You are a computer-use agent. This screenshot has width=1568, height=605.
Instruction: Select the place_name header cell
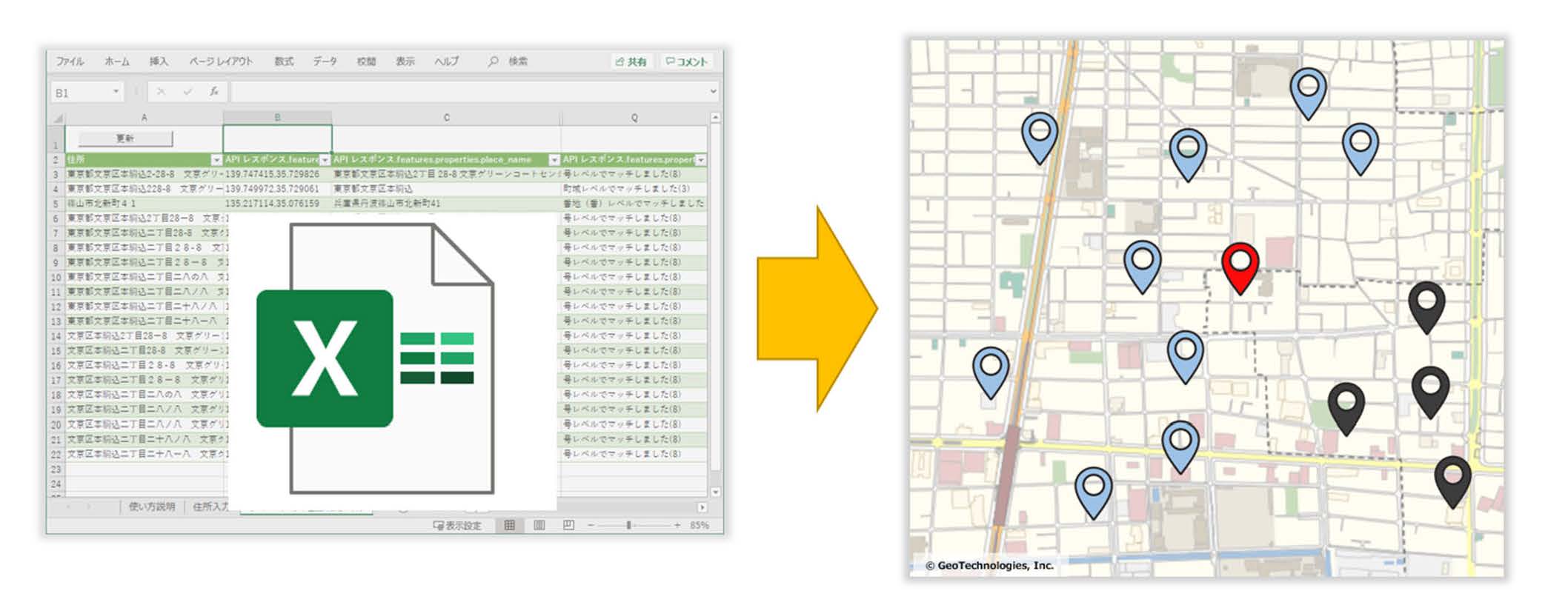(x=446, y=160)
